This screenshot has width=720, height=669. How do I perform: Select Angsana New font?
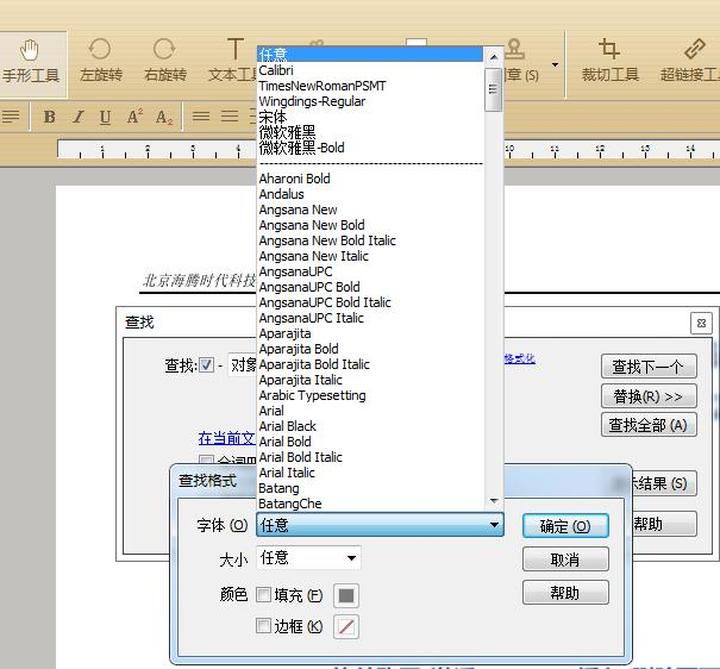click(370, 209)
